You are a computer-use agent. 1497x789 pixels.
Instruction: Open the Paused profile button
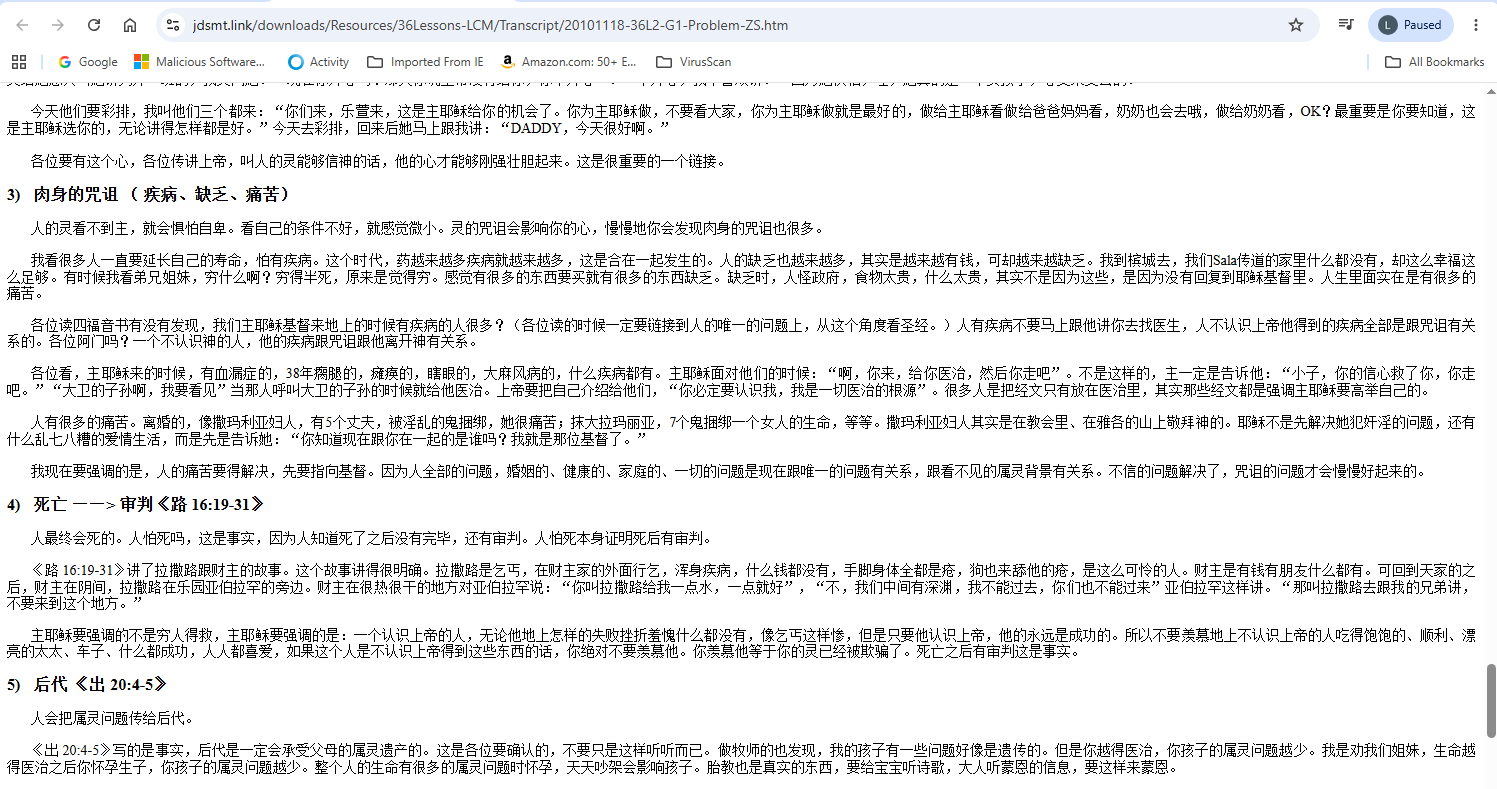(x=1411, y=25)
